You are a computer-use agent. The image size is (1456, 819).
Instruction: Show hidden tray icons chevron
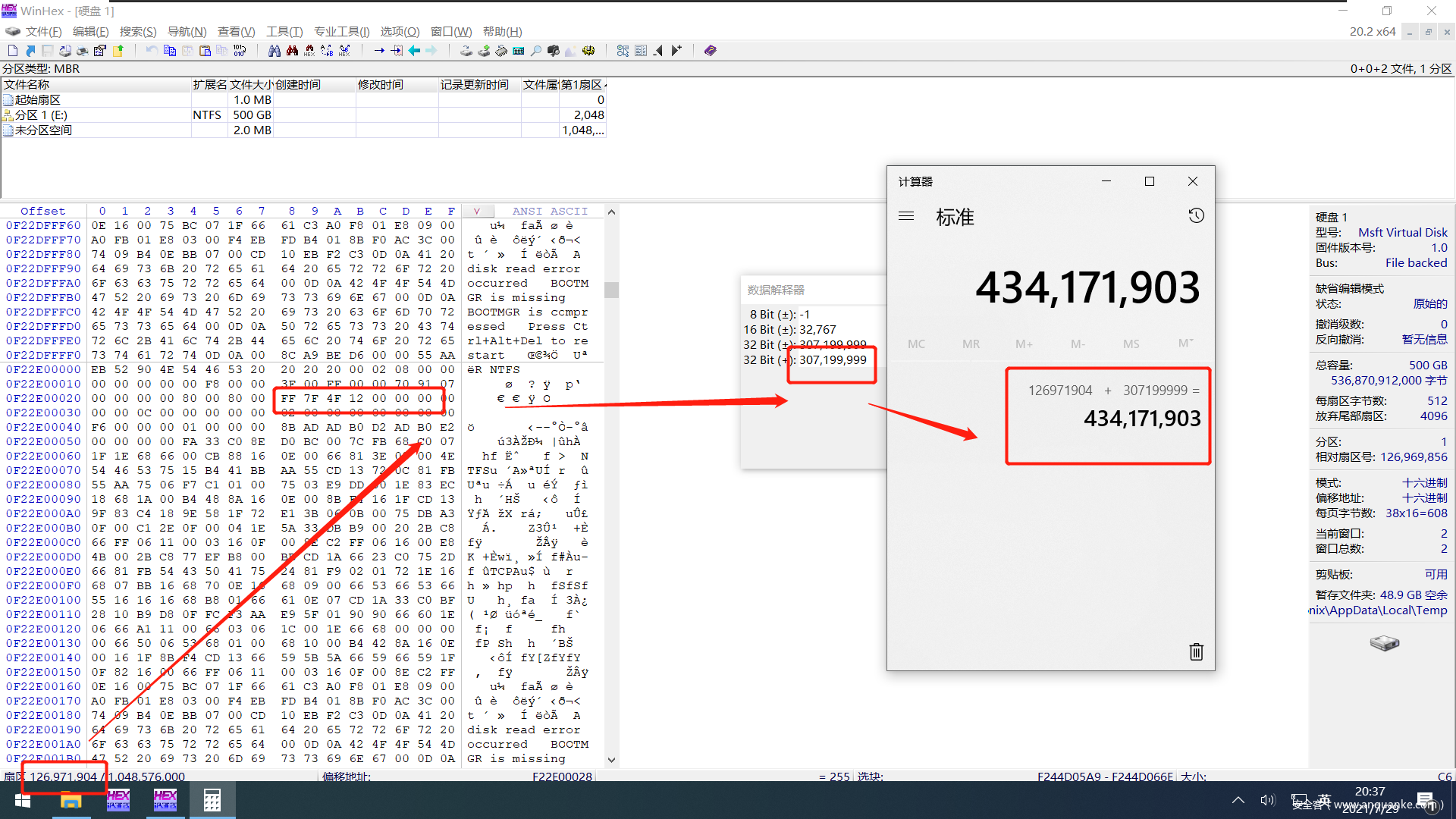click(x=1238, y=800)
